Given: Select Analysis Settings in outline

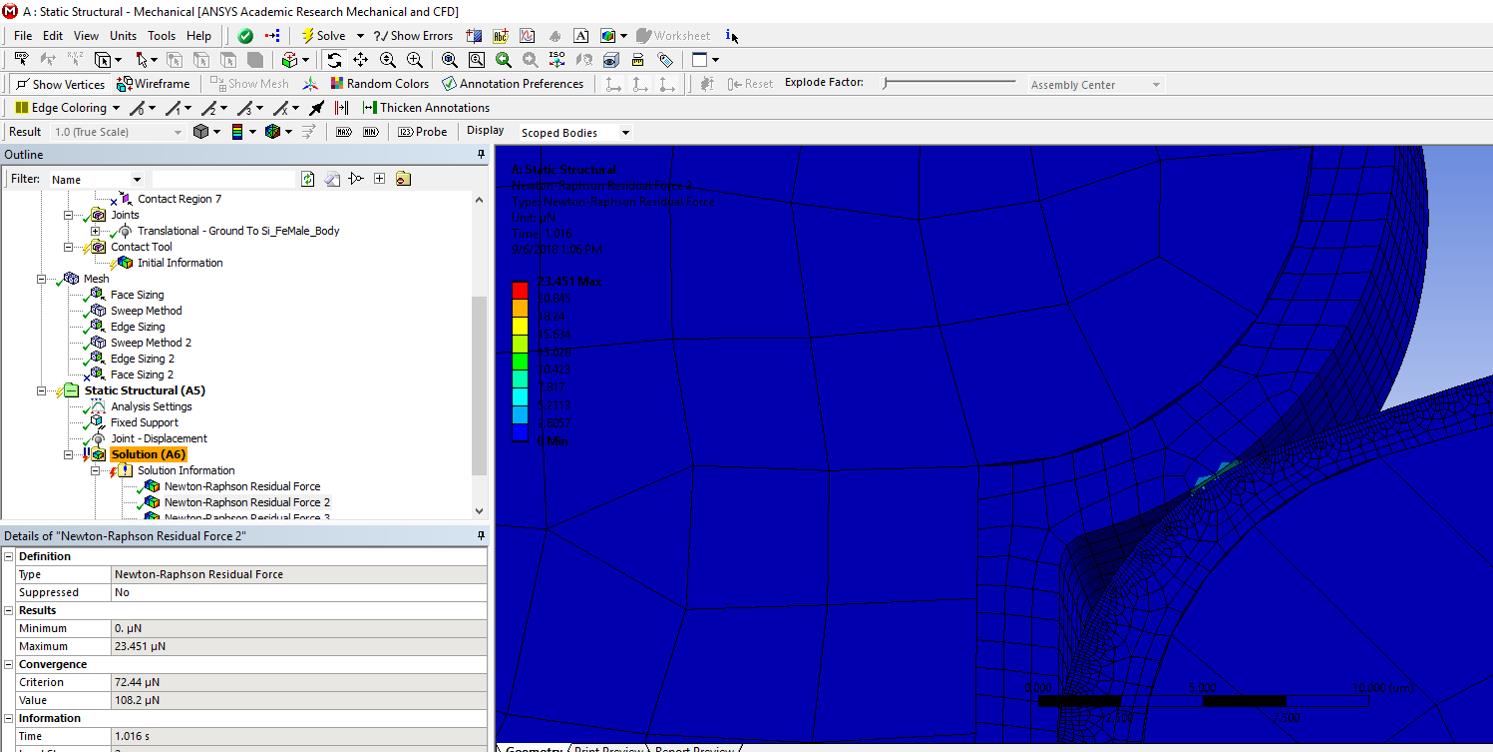Looking at the screenshot, I should tap(151, 407).
